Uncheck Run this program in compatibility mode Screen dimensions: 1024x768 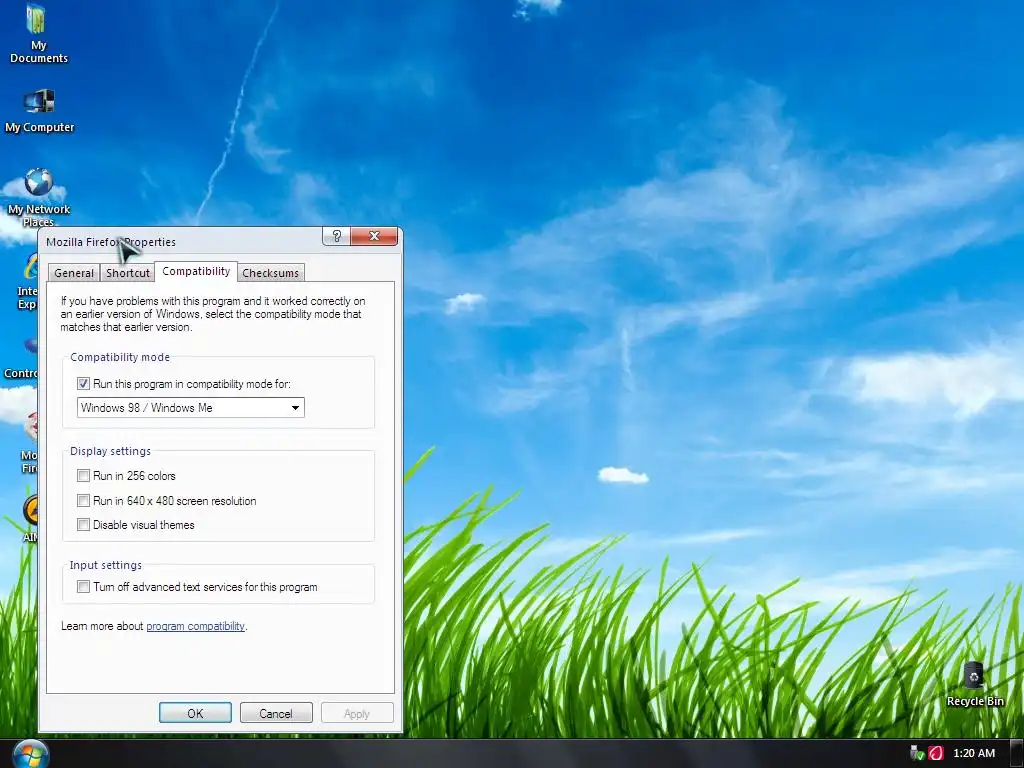click(83, 383)
